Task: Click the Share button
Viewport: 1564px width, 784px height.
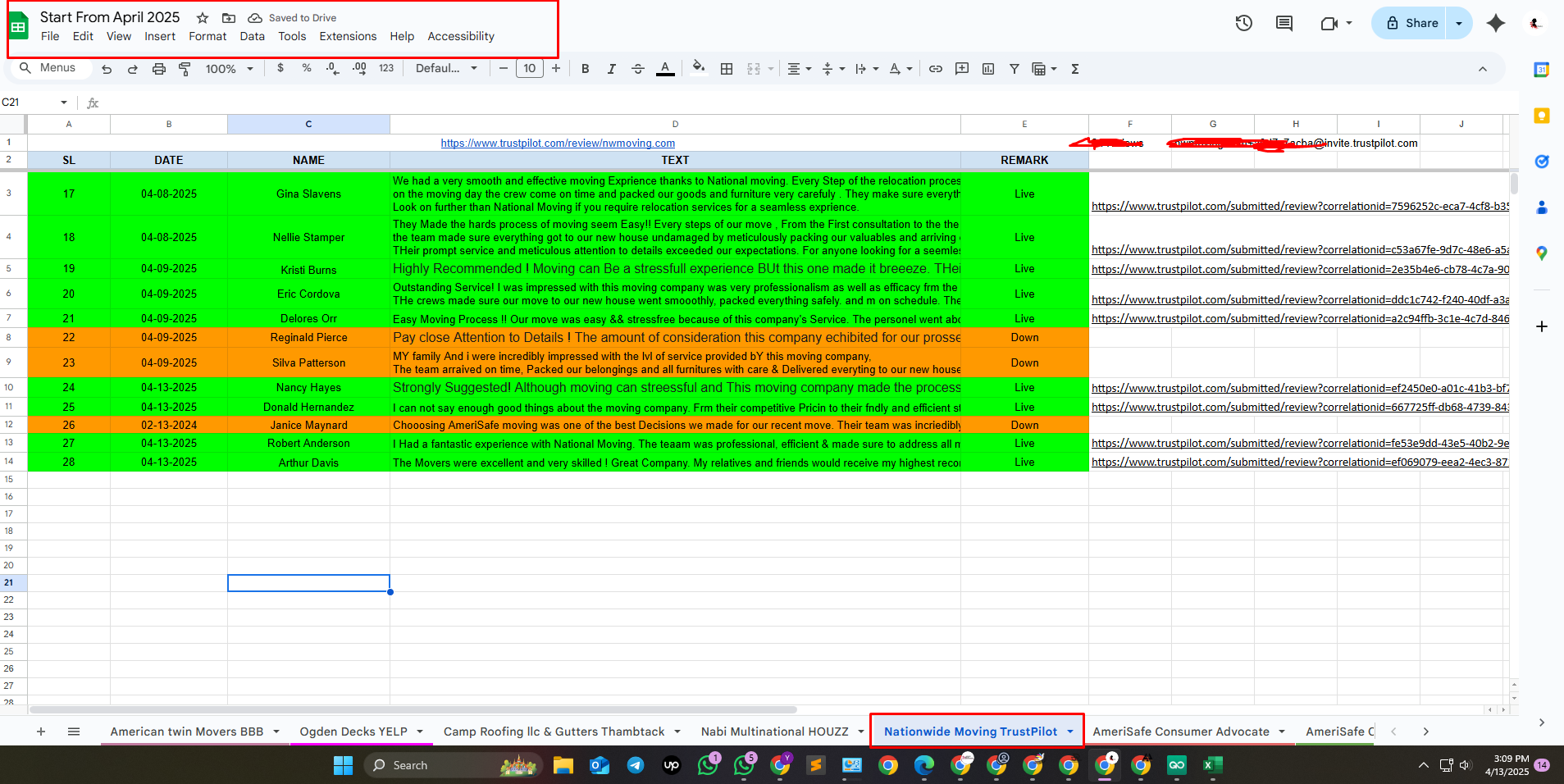Action: coord(1412,23)
